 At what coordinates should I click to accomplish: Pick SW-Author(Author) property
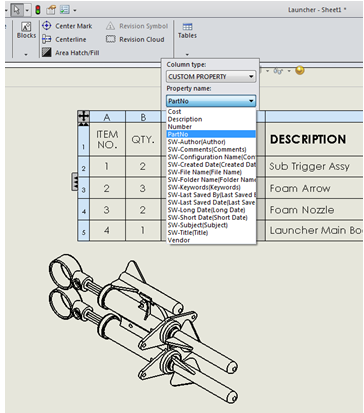point(211,142)
